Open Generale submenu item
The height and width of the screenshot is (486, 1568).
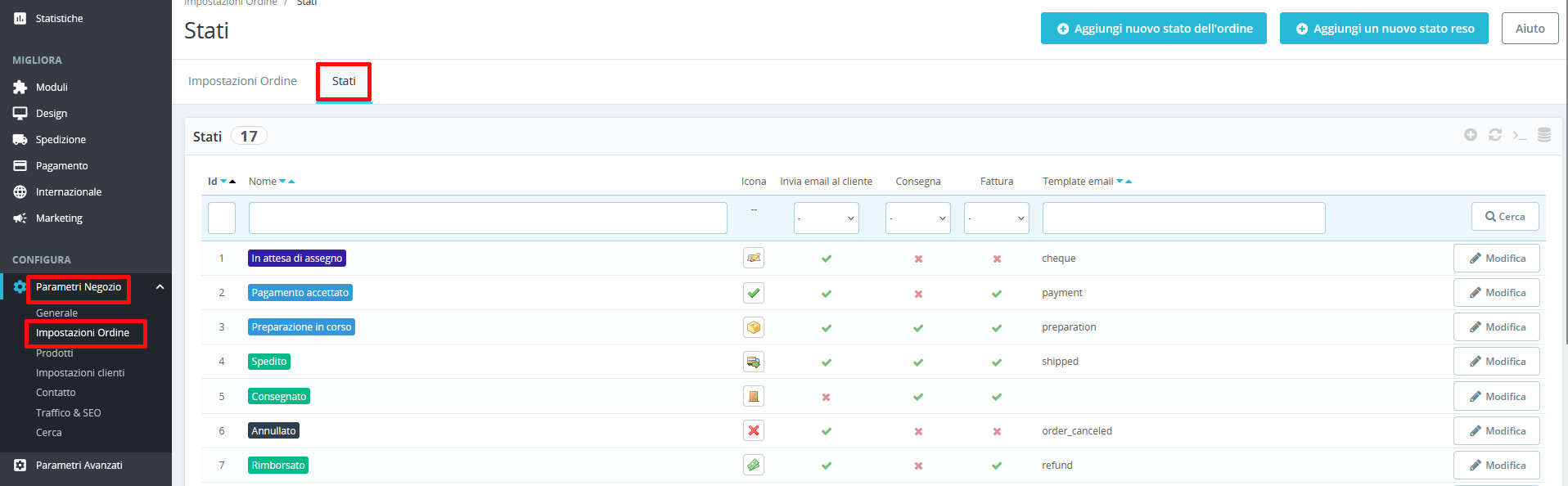56,313
